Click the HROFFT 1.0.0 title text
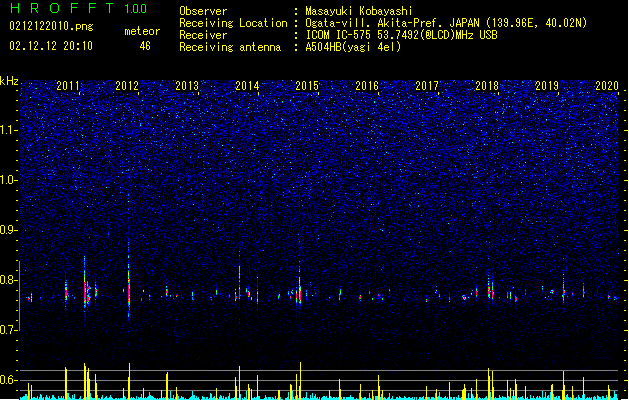 (78, 8)
